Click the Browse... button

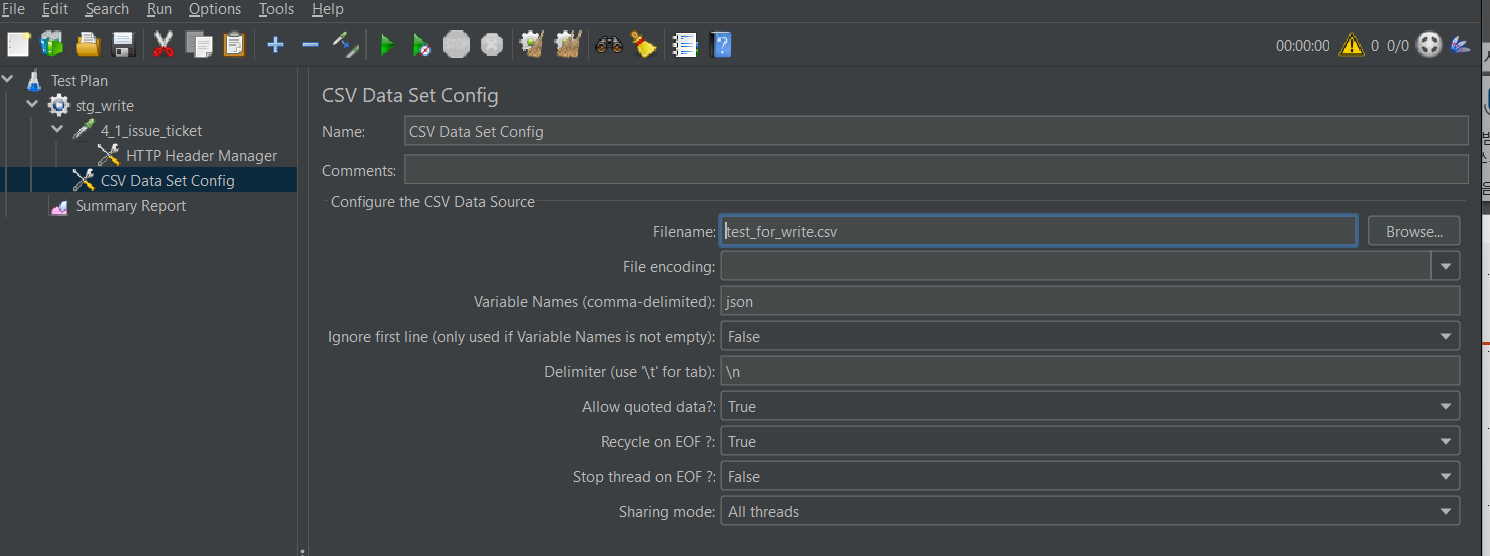pos(1414,231)
